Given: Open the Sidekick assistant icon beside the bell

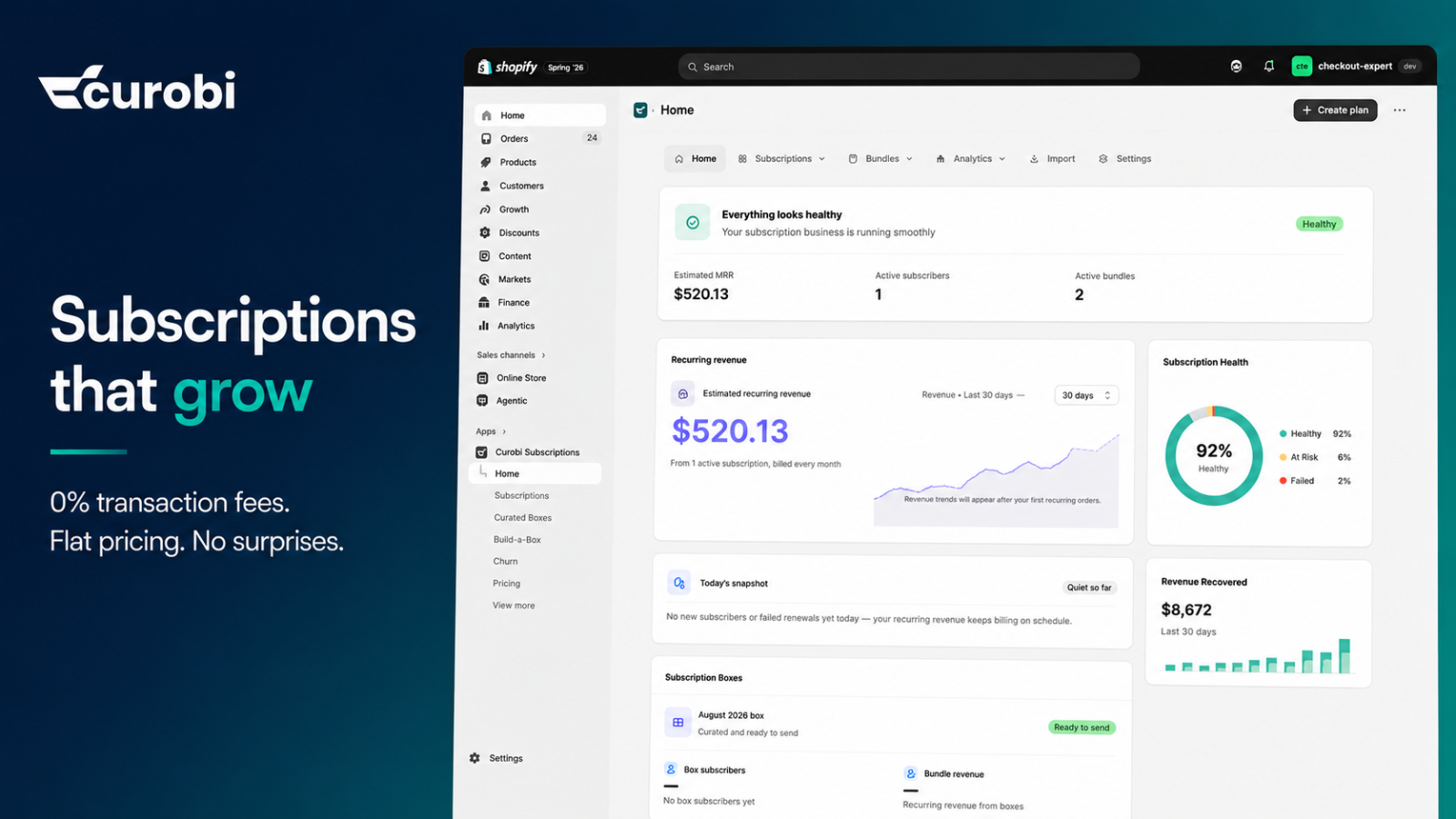Looking at the screenshot, I should (x=1236, y=66).
